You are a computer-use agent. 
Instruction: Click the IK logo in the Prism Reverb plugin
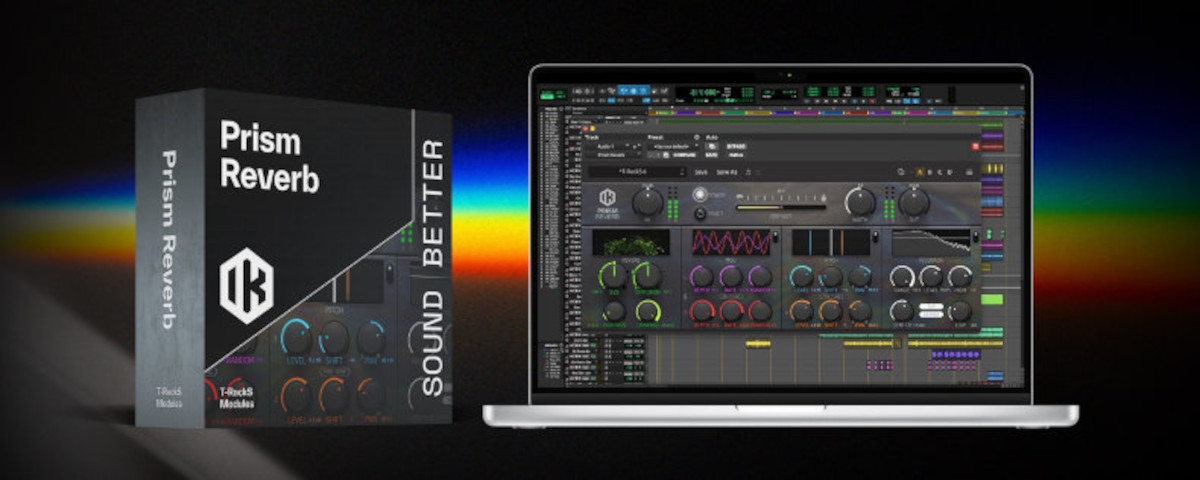coord(608,197)
